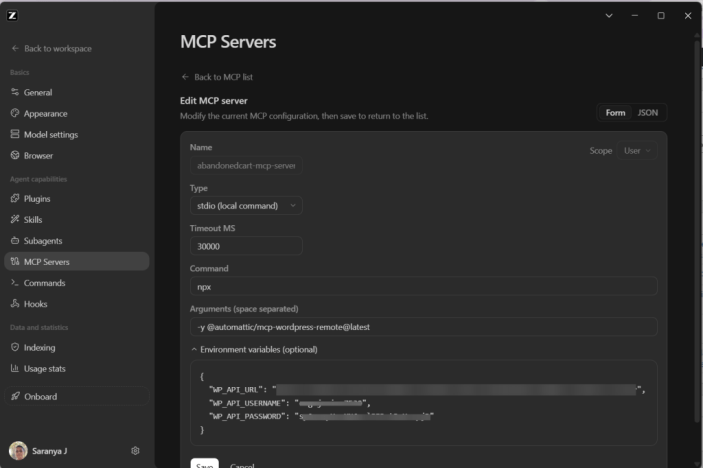The width and height of the screenshot is (703, 468).
Task: Click the MCP Servers sidebar icon
Action: point(15,261)
